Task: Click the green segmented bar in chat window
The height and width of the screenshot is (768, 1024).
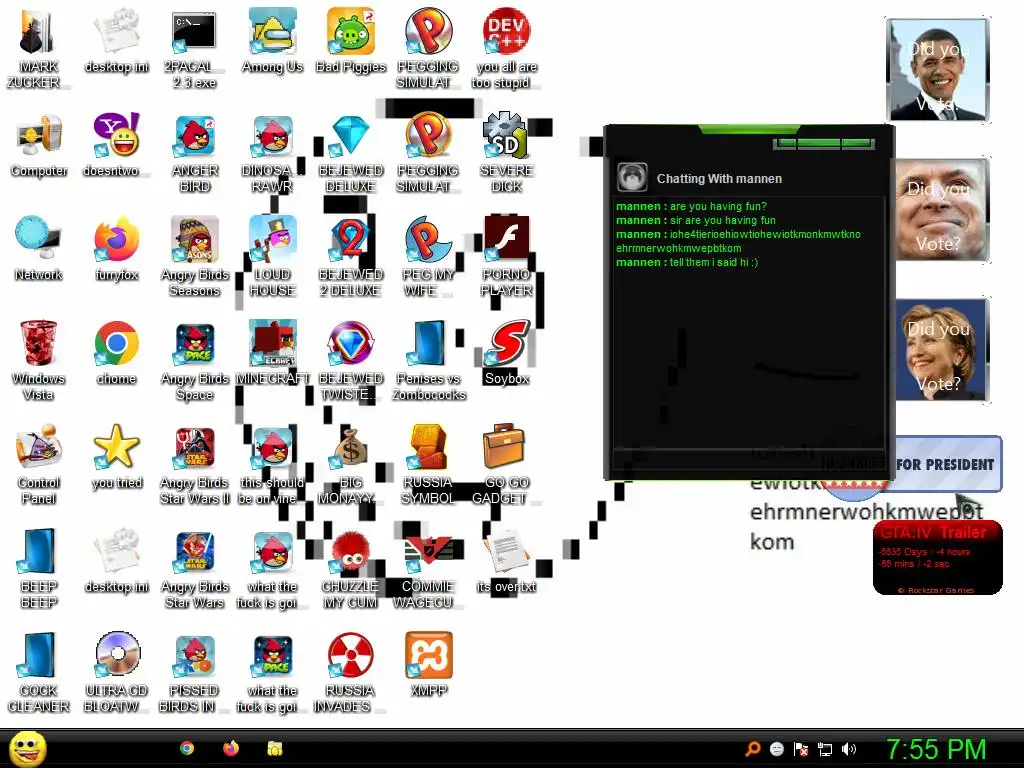Action: point(824,144)
